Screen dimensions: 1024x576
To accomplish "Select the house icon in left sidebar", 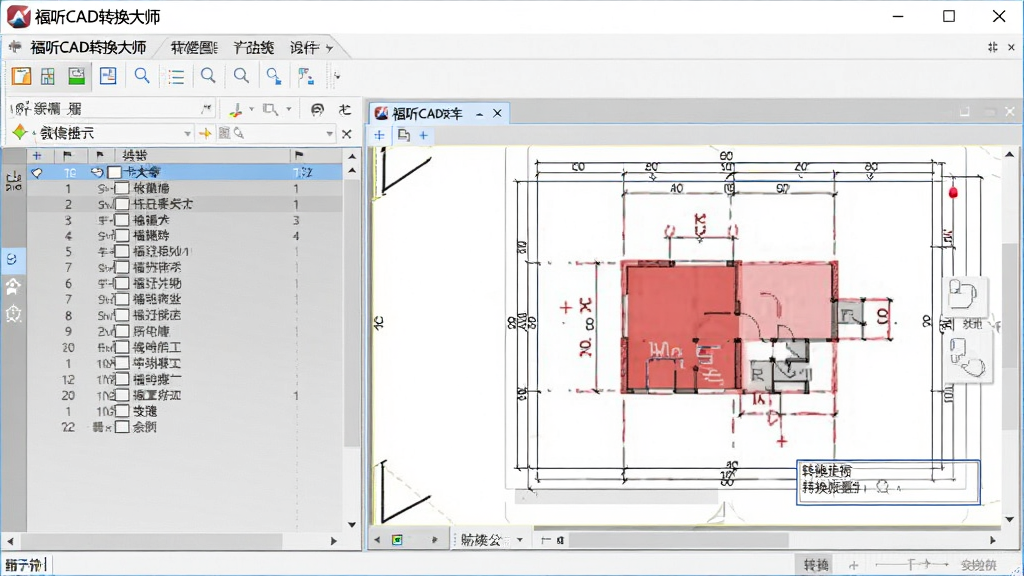I will (x=12, y=286).
